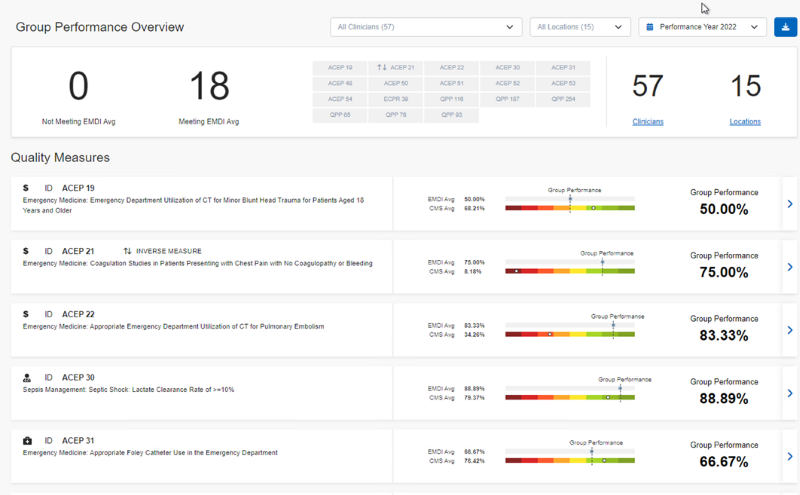Open the Locations link
Screen dimensions: 800x495
[745, 122]
